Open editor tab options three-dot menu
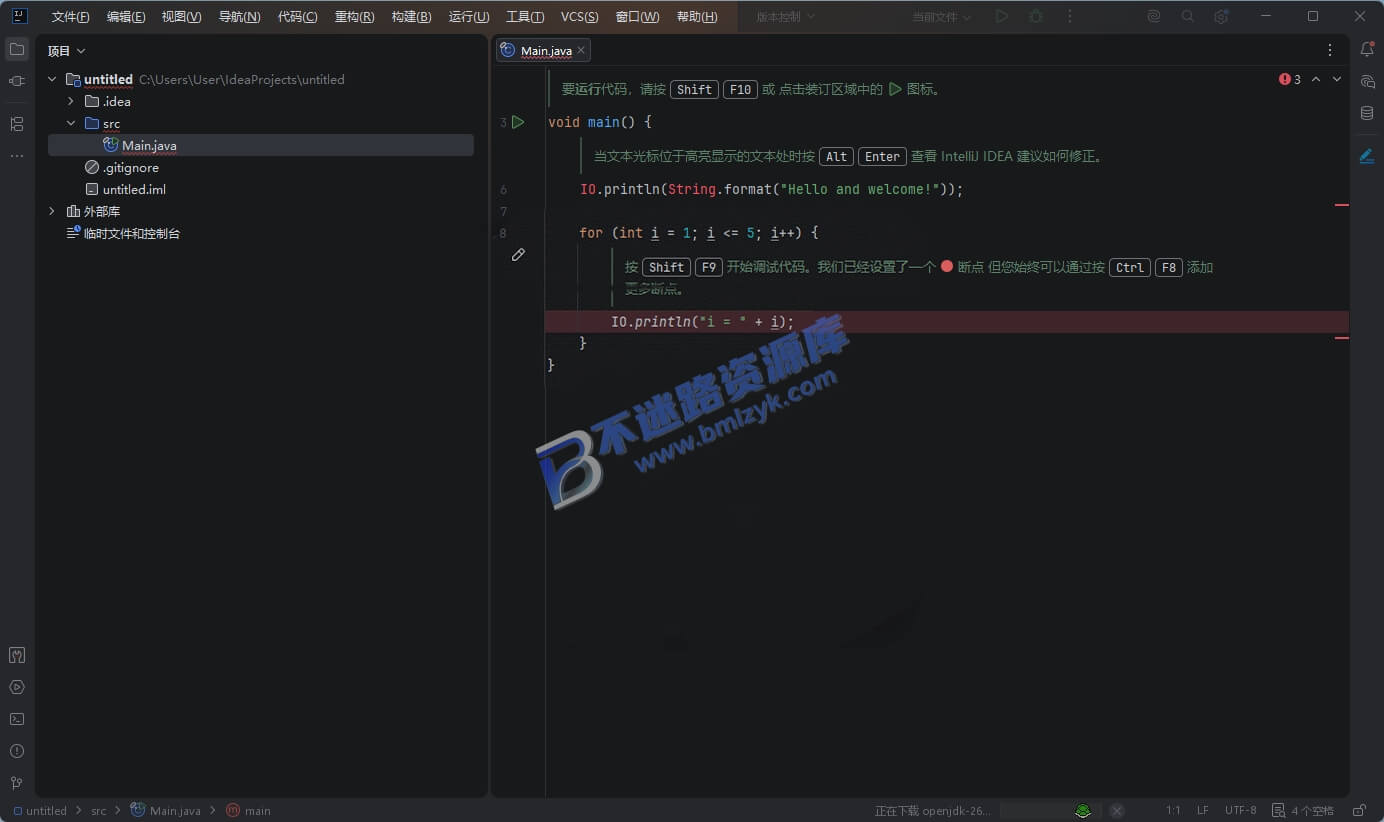Viewport: 1384px width, 822px height. tap(1330, 50)
